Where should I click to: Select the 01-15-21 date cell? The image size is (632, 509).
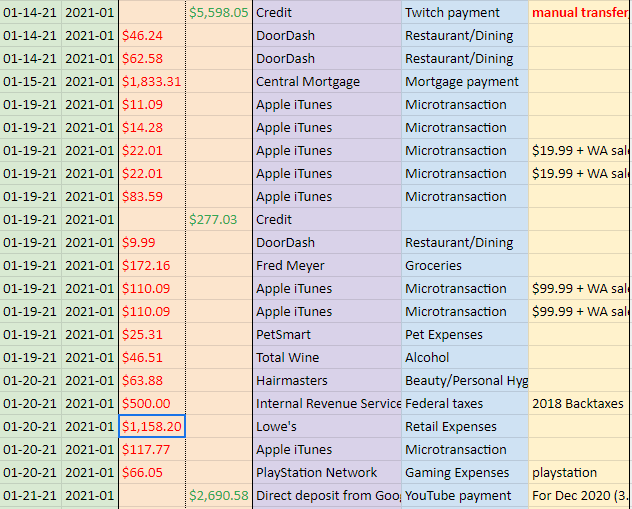30,81
